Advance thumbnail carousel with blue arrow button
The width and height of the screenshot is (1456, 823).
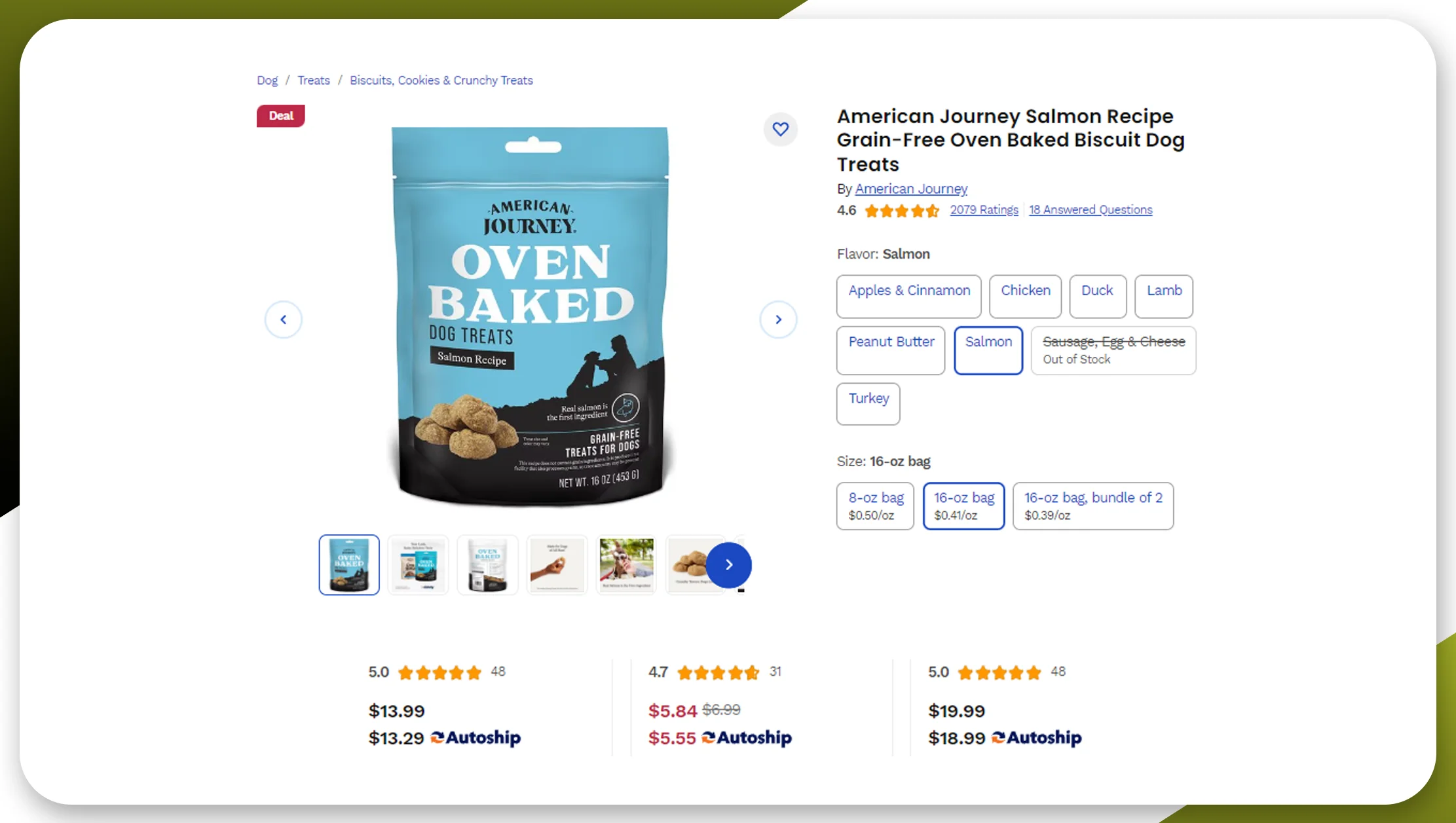click(728, 565)
